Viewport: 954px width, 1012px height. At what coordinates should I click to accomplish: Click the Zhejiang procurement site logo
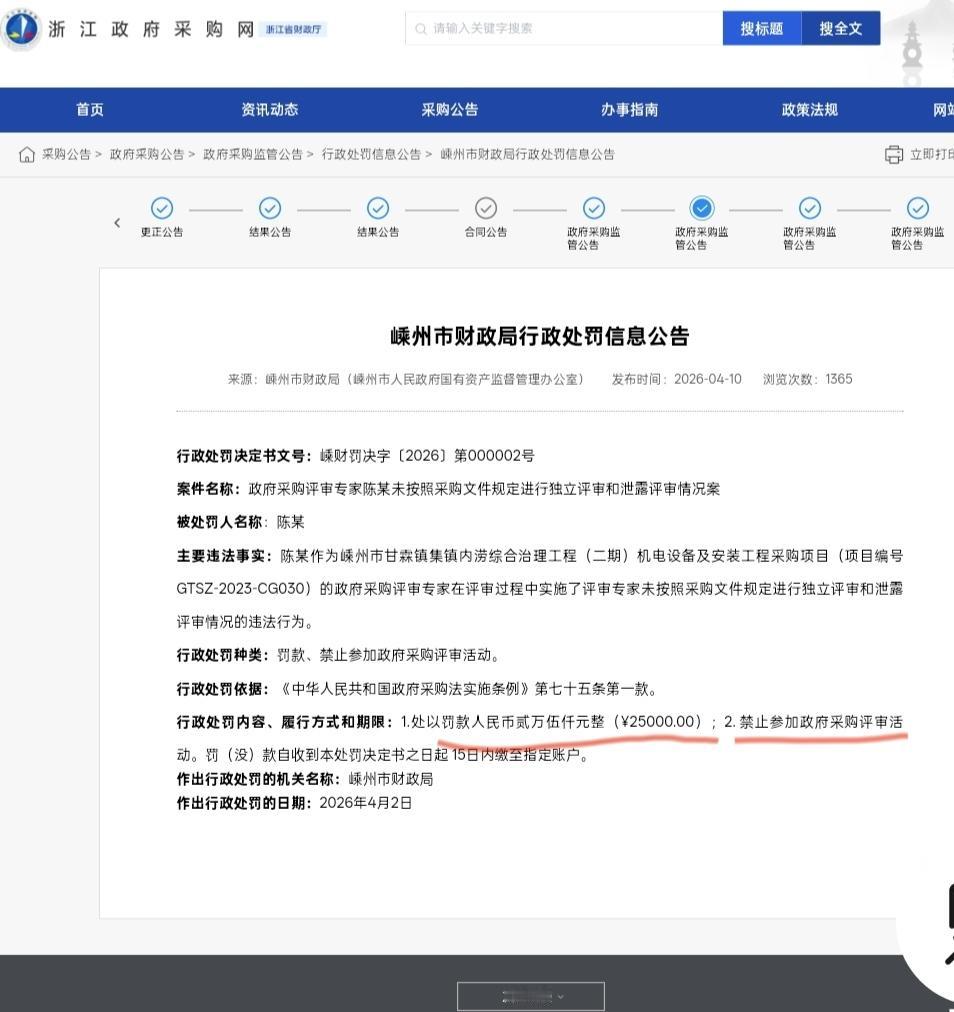(21, 29)
